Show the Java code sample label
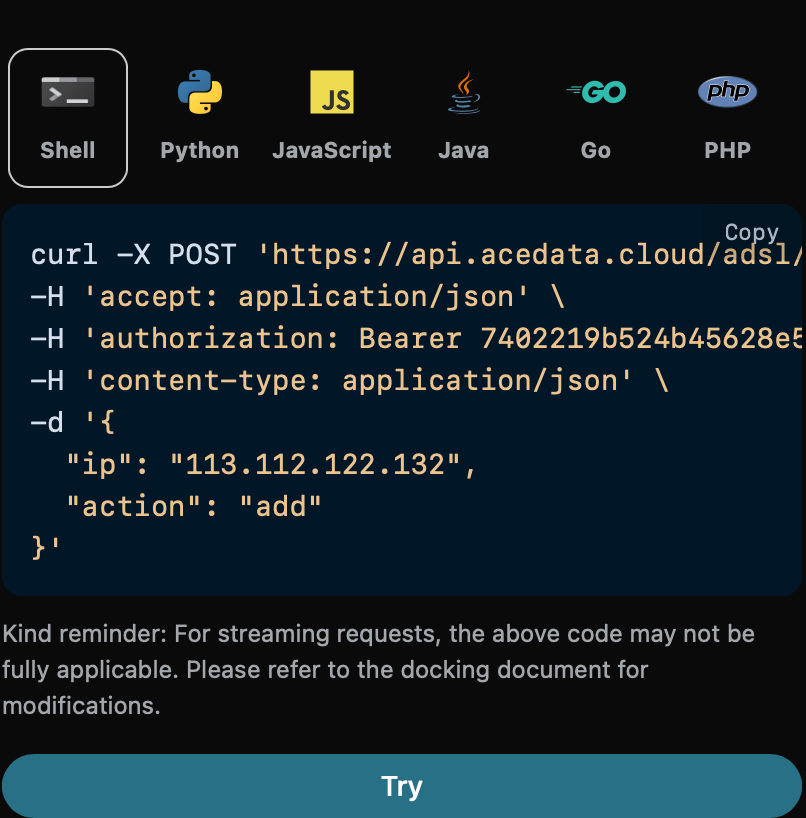 pos(464,151)
